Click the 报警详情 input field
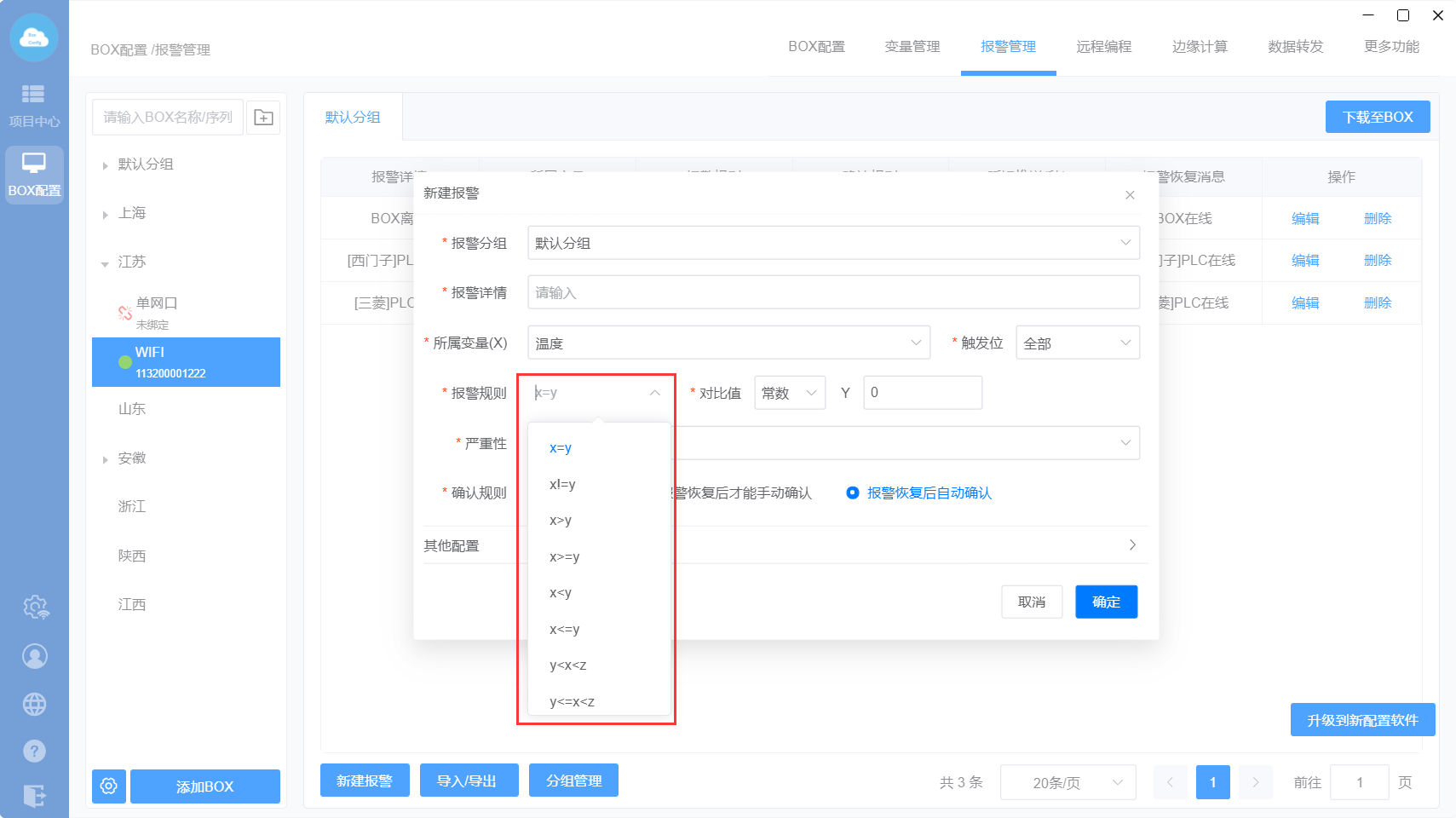 [x=833, y=292]
